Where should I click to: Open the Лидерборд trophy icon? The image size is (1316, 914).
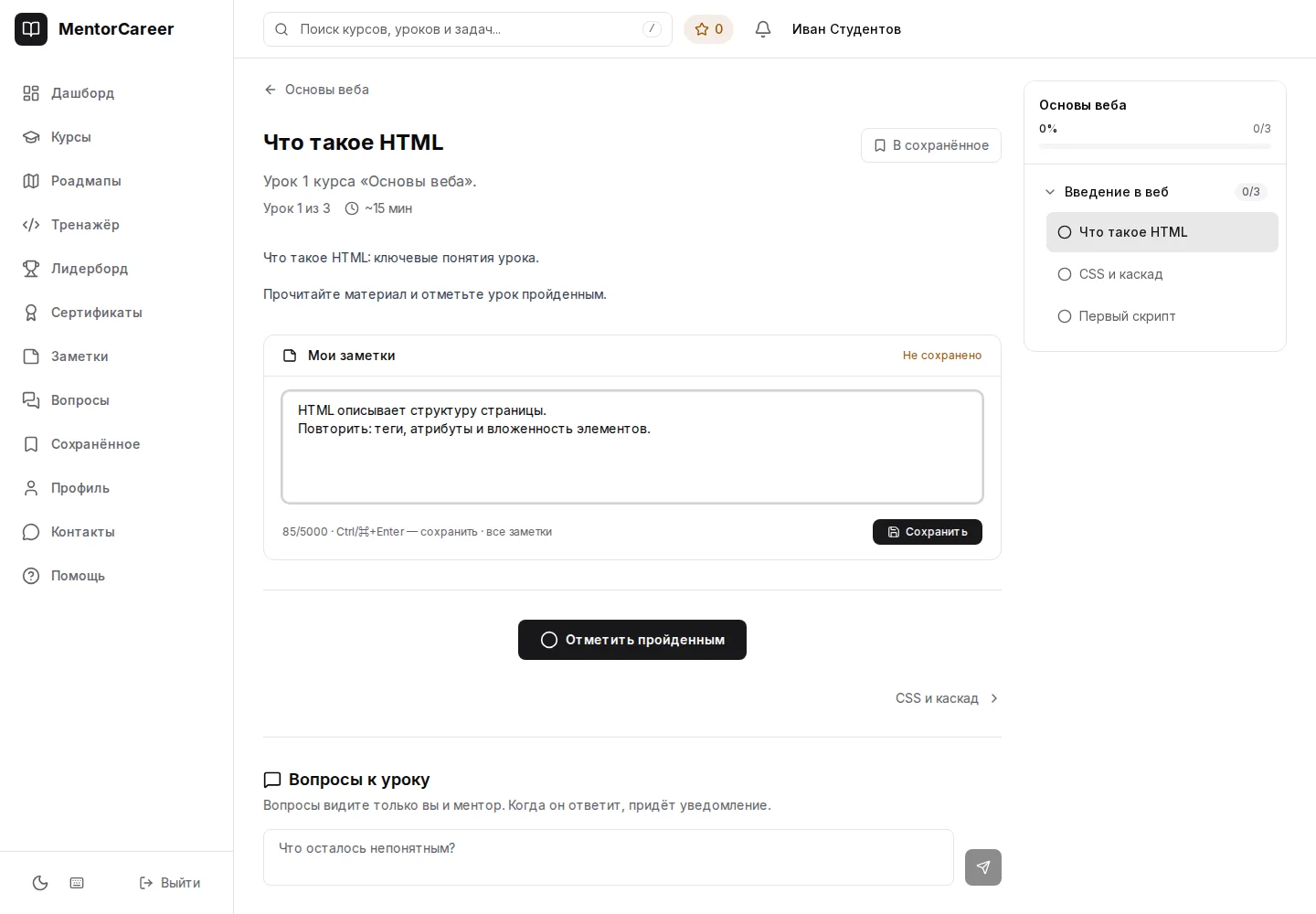tap(31, 269)
